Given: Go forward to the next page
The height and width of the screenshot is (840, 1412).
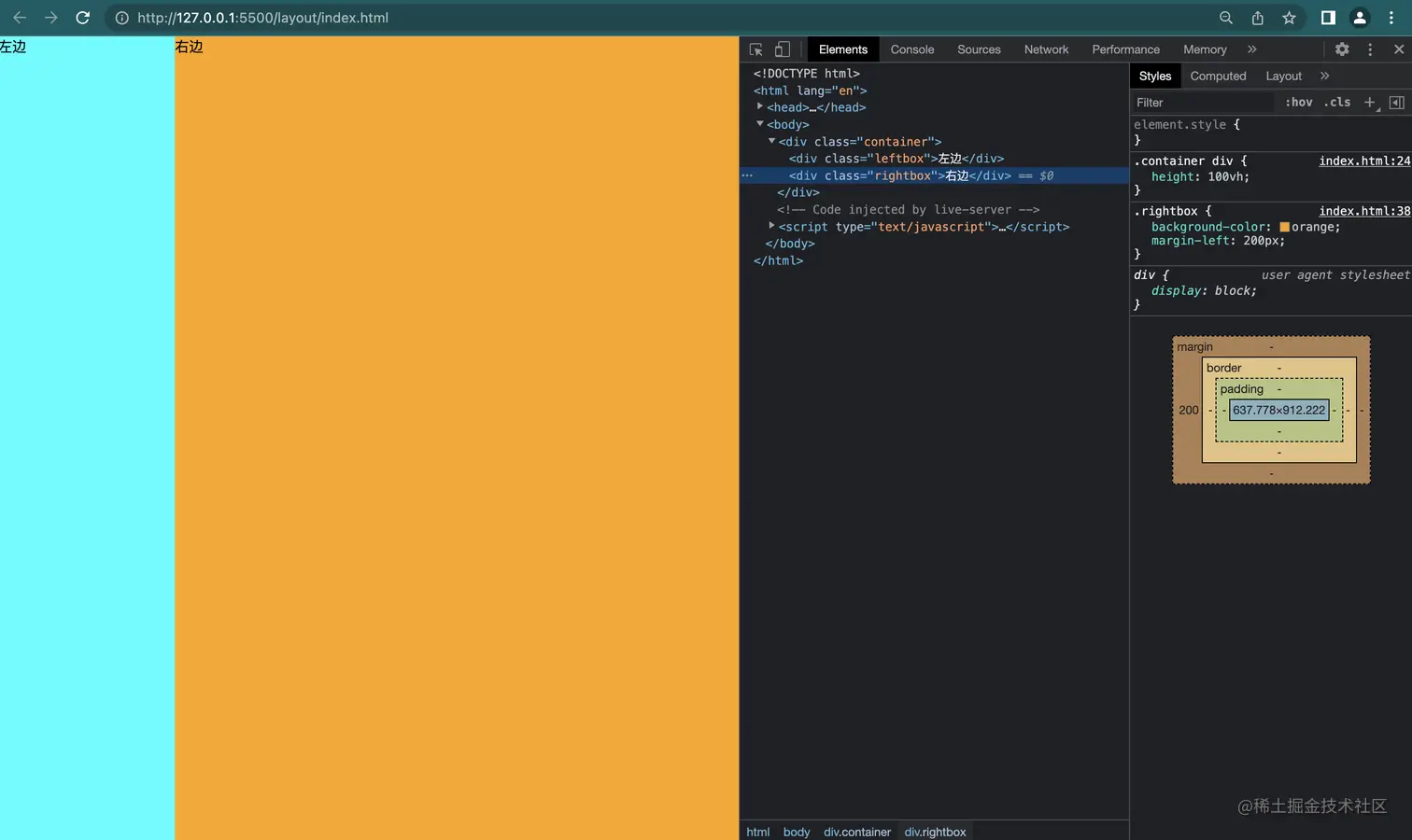Looking at the screenshot, I should click(x=51, y=18).
